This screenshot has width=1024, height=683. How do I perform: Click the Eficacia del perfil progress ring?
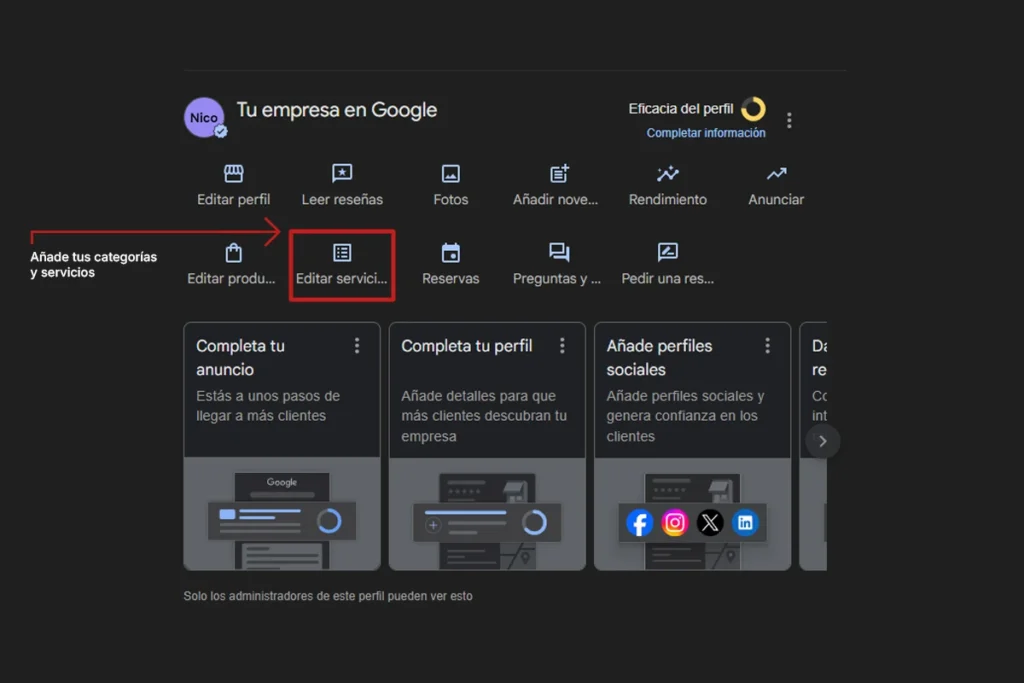[753, 109]
